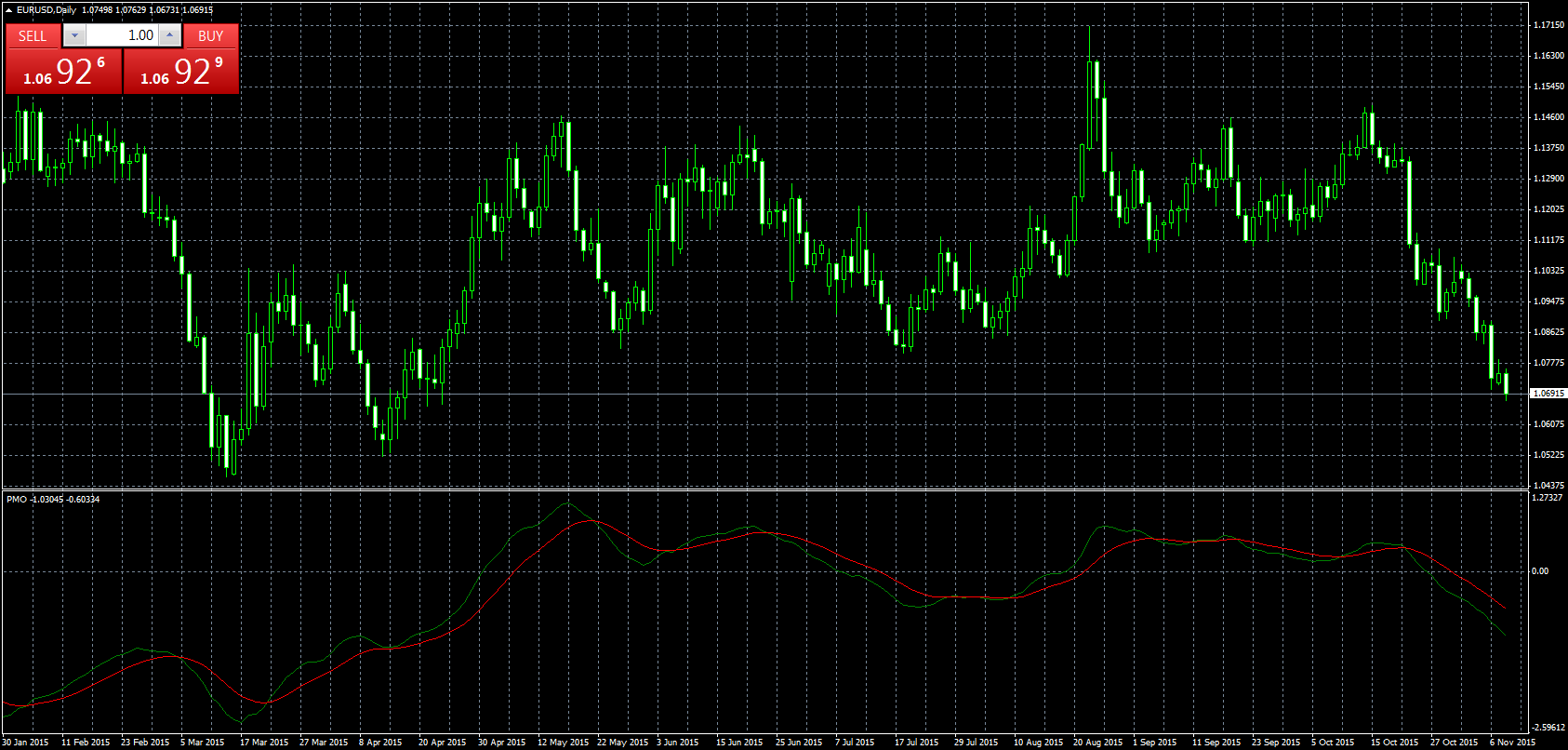The image size is (1568, 750).
Task: Click the 1.14600 price scale label
Action: pos(1548,117)
